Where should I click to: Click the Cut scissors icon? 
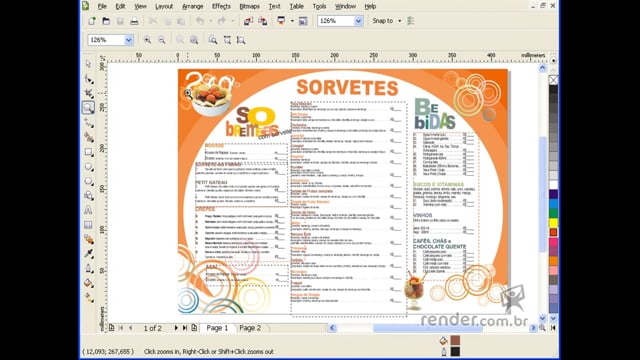tap(153, 21)
